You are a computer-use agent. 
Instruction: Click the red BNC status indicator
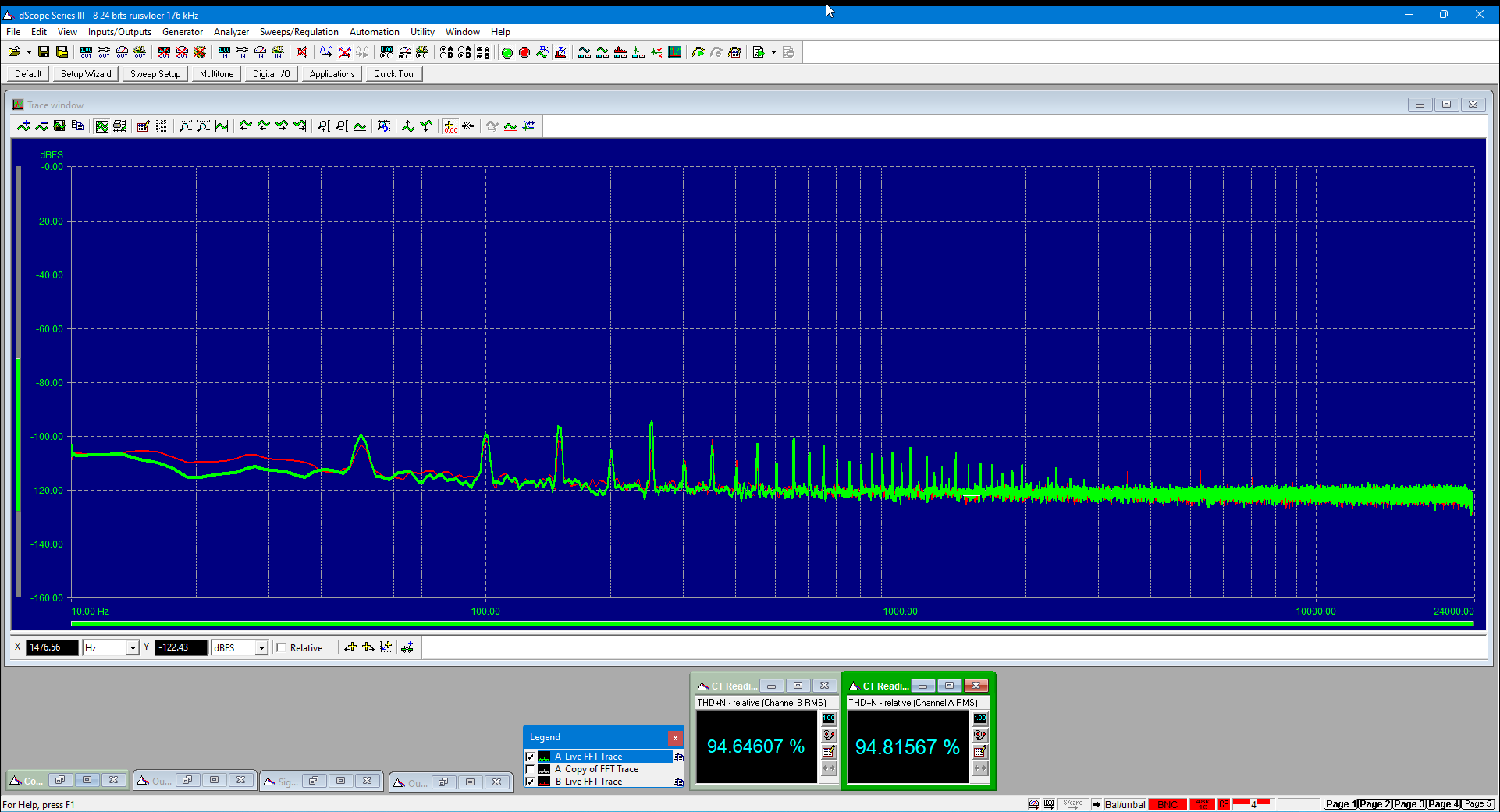tap(1168, 804)
